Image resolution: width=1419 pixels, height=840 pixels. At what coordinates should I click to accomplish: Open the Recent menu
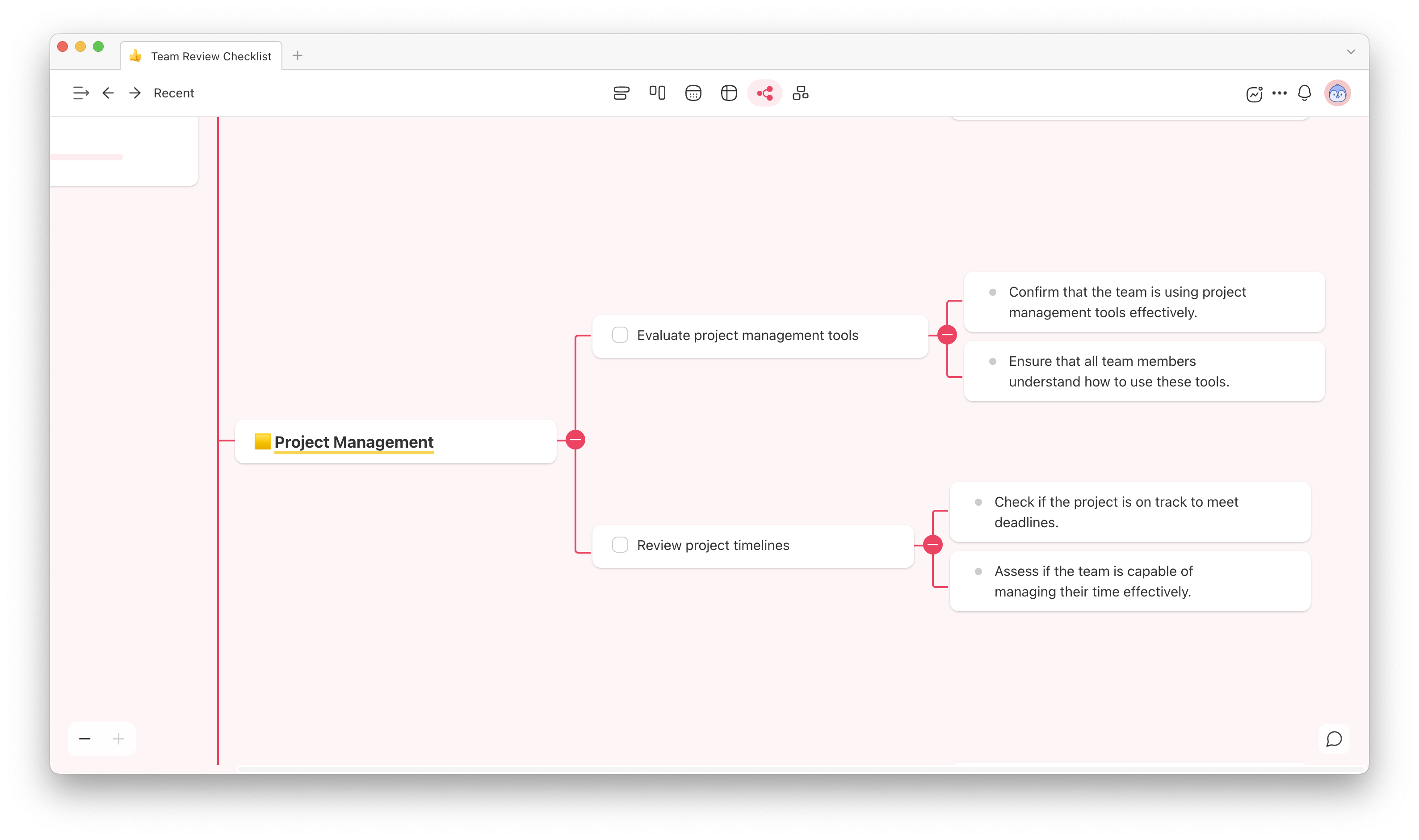coord(174,93)
